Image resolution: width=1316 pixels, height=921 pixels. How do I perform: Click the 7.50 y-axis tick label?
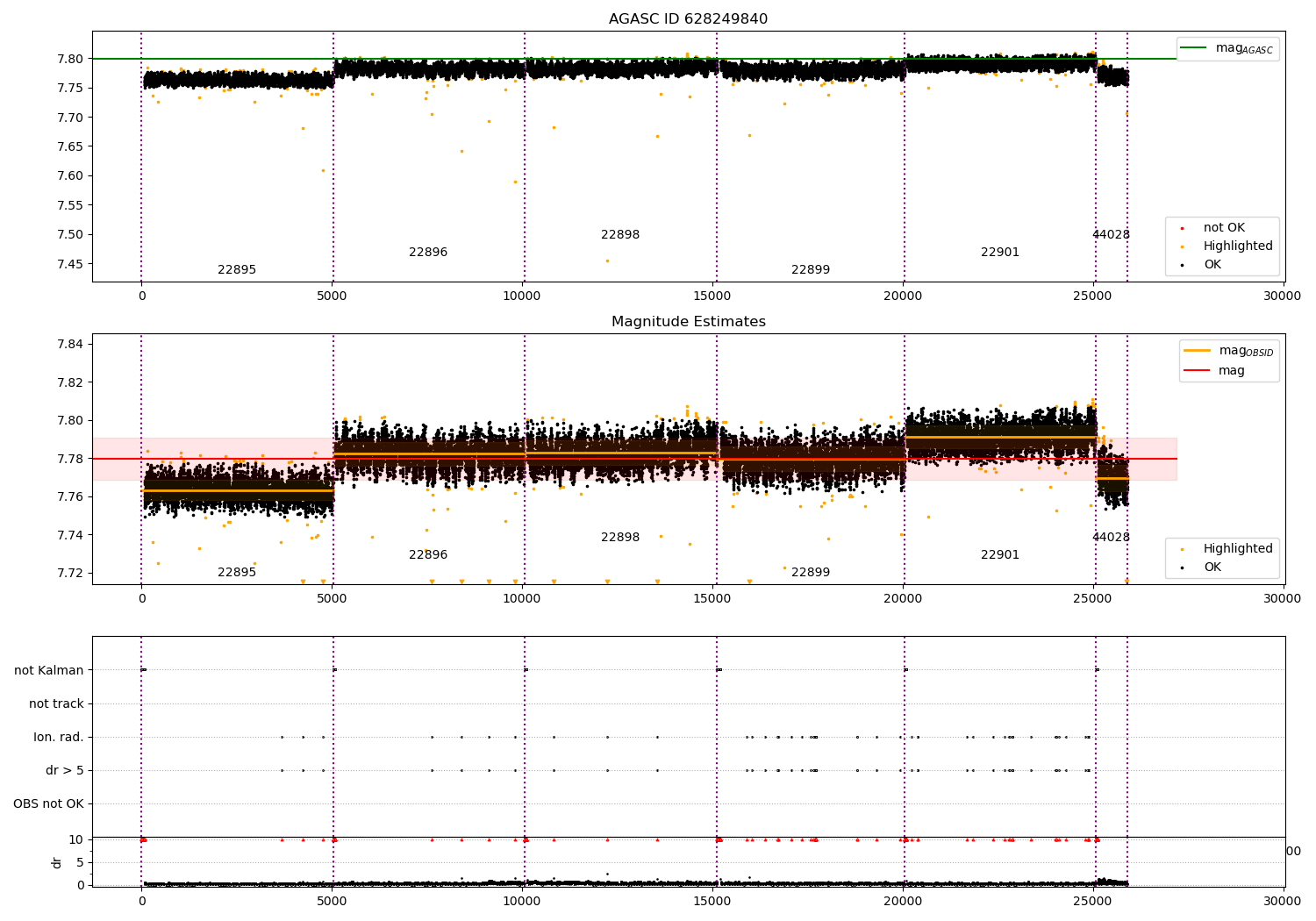click(x=70, y=234)
